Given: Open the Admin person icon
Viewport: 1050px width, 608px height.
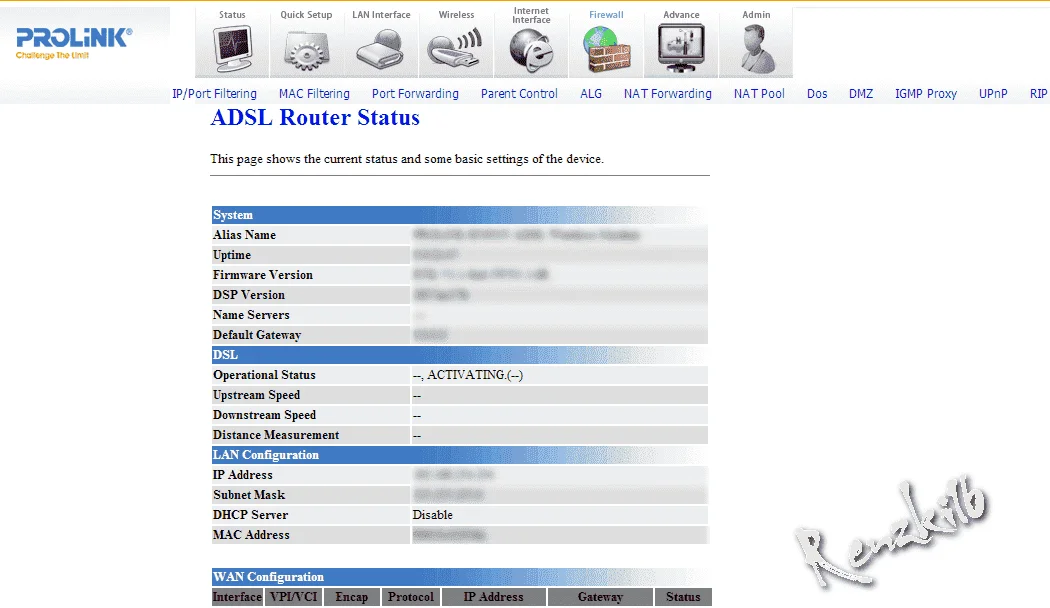Looking at the screenshot, I should click(x=757, y=49).
